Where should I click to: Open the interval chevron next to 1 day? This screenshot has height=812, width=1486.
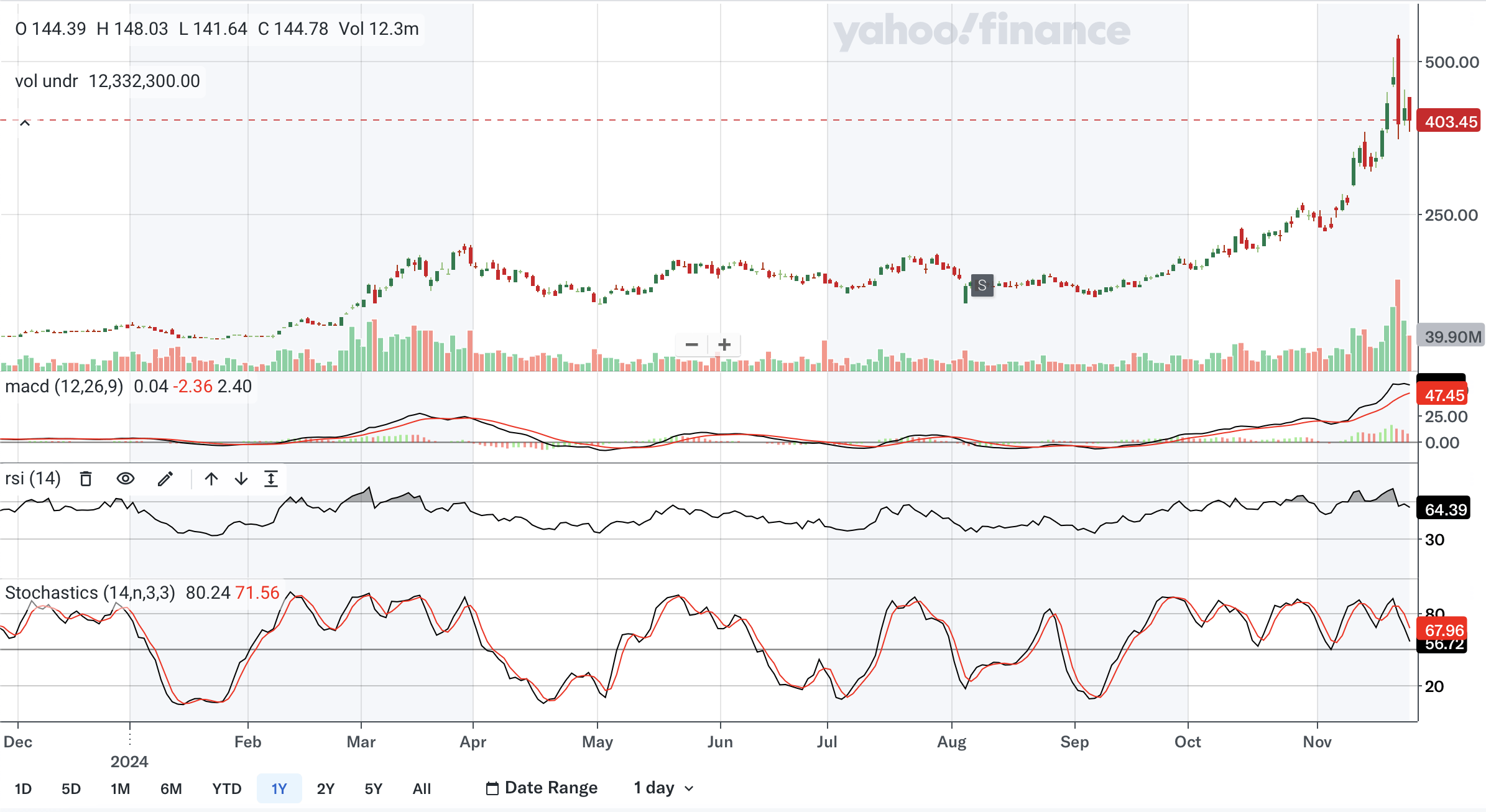coord(688,788)
